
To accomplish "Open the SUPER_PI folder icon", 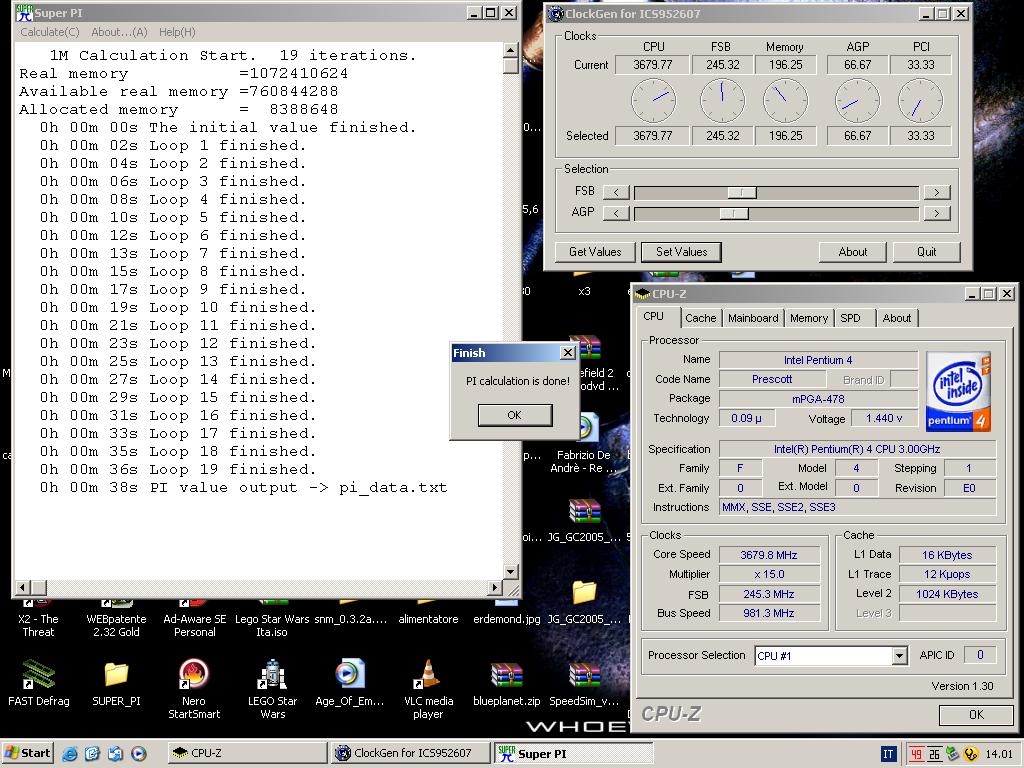I will pyautogui.click(x=116, y=675).
